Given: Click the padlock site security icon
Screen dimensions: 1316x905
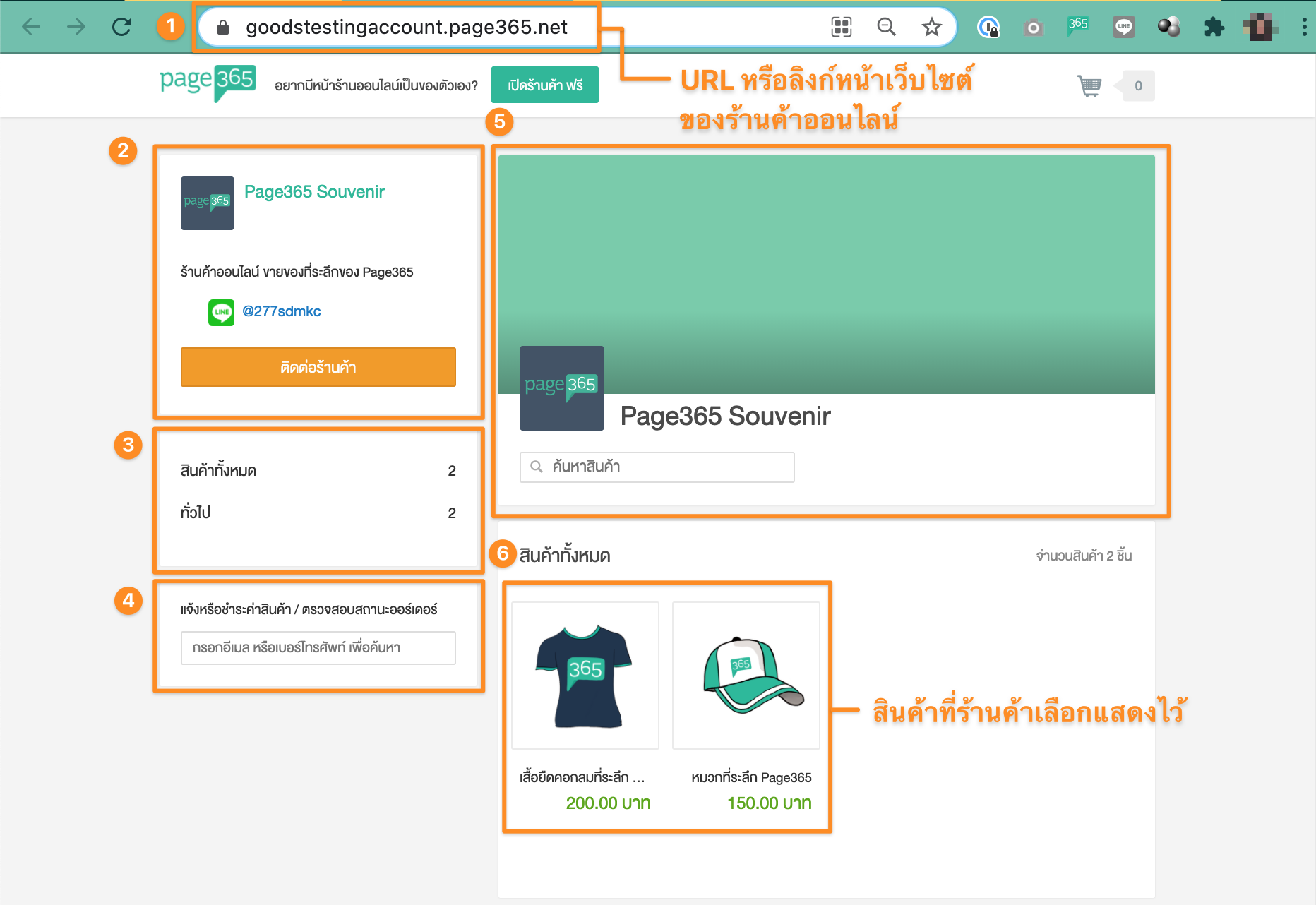Looking at the screenshot, I should click(223, 28).
